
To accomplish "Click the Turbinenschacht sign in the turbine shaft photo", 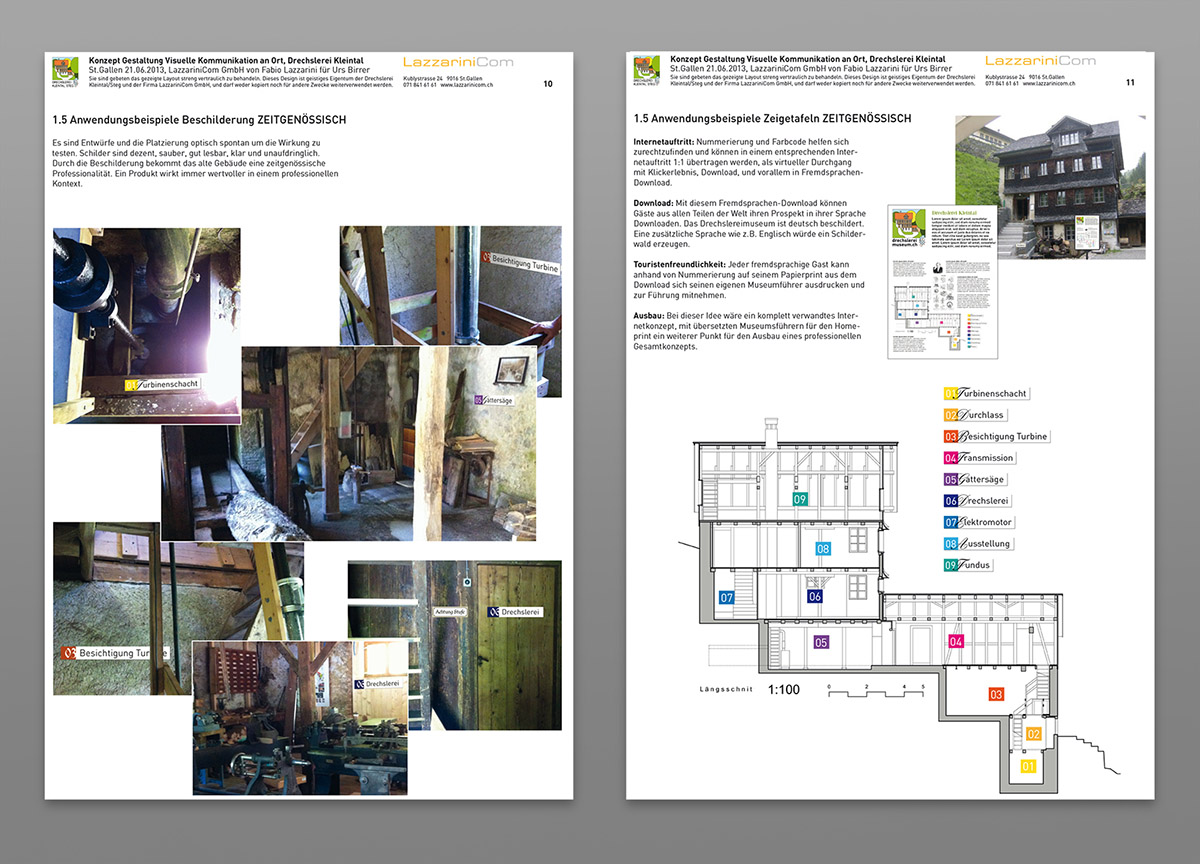I will pyautogui.click(x=163, y=384).
